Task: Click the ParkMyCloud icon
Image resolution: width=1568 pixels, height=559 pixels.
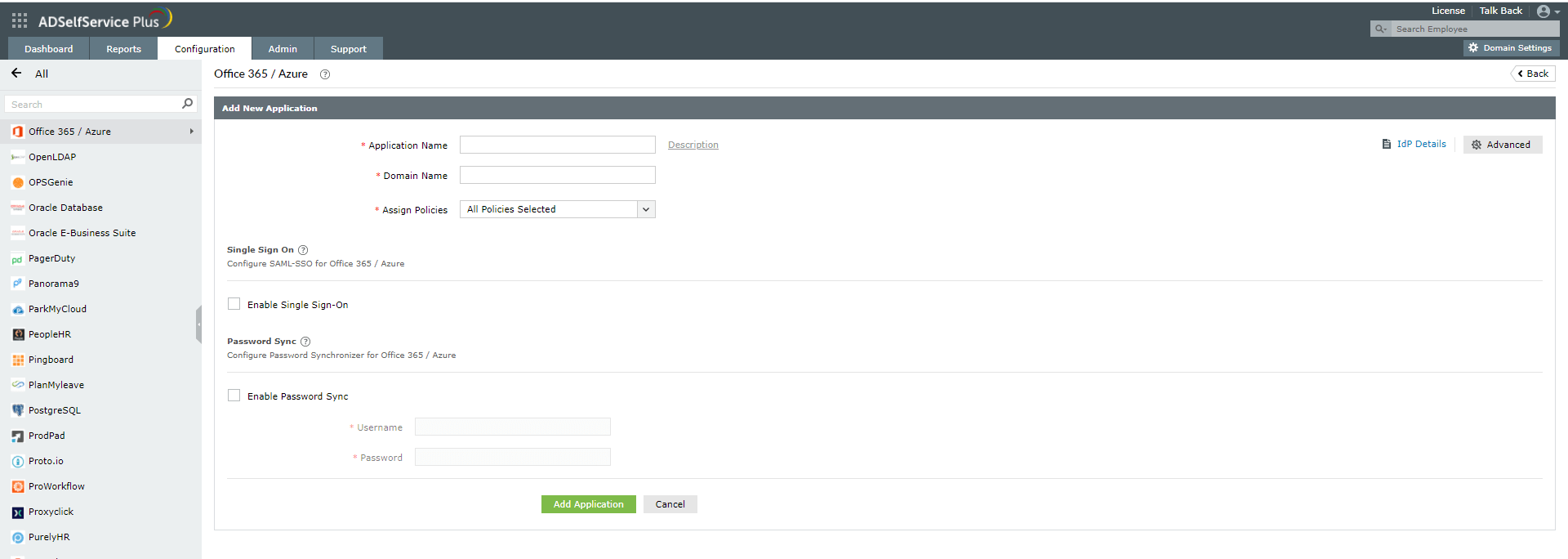Action: (x=18, y=310)
